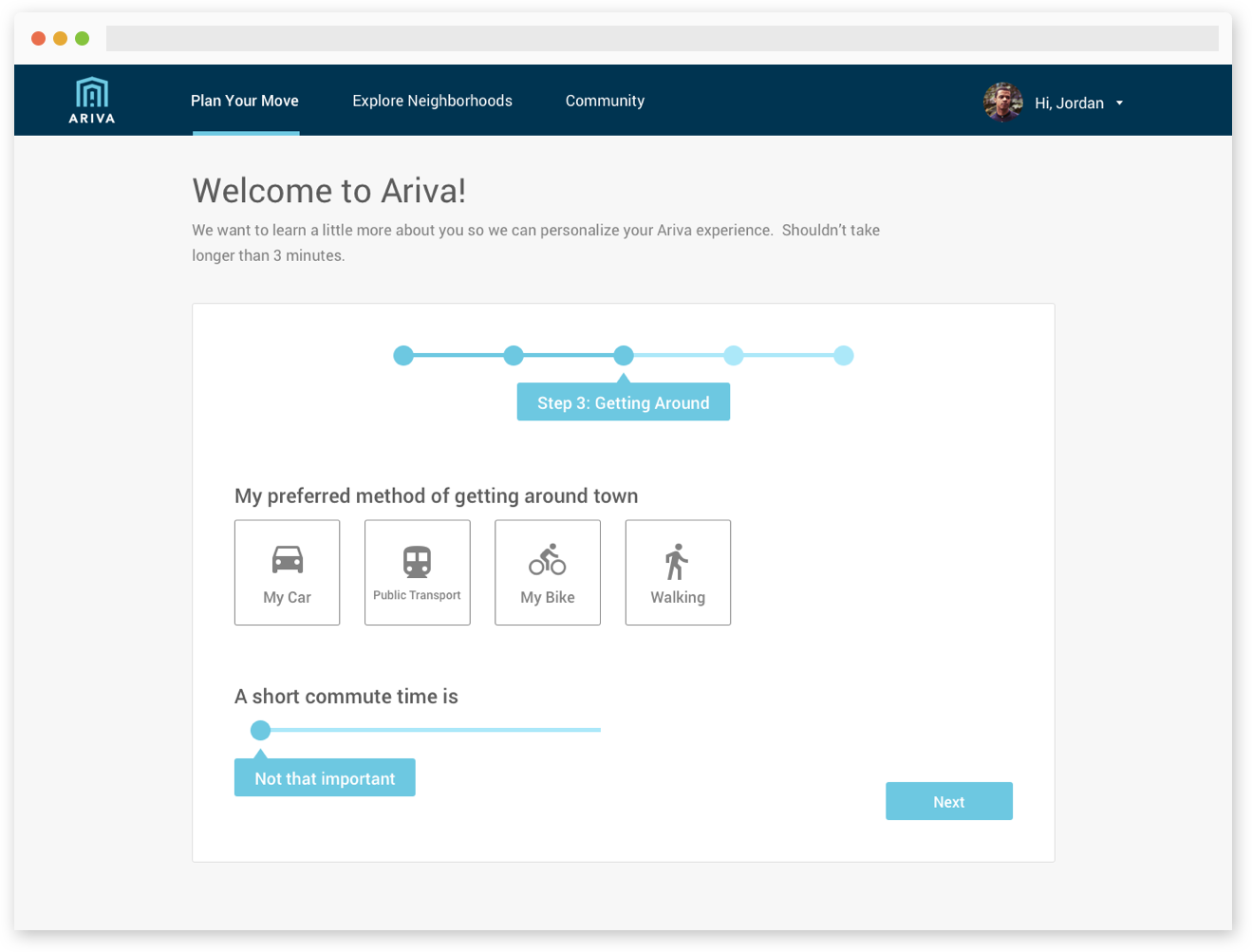1252x952 pixels.
Task: Open the Step 3: Getting Around label
Action: [x=623, y=401]
